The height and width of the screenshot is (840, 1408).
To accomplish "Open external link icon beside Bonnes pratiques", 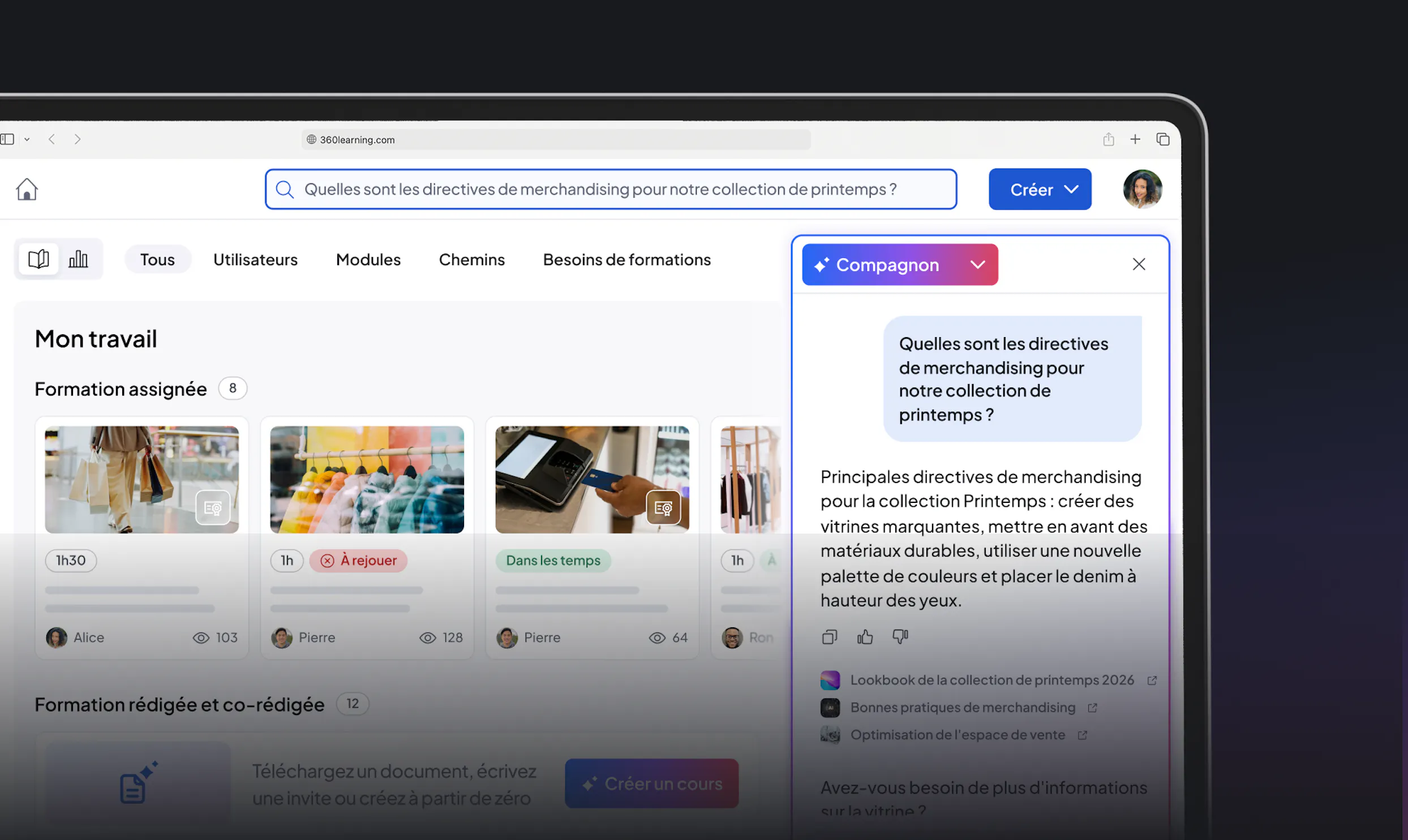I will click(1092, 708).
